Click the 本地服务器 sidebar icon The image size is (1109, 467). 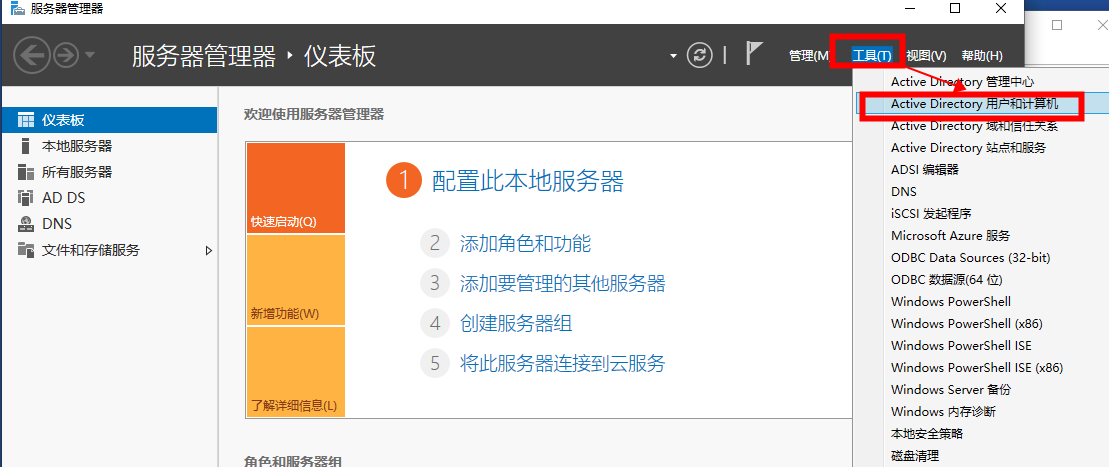(26, 146)
